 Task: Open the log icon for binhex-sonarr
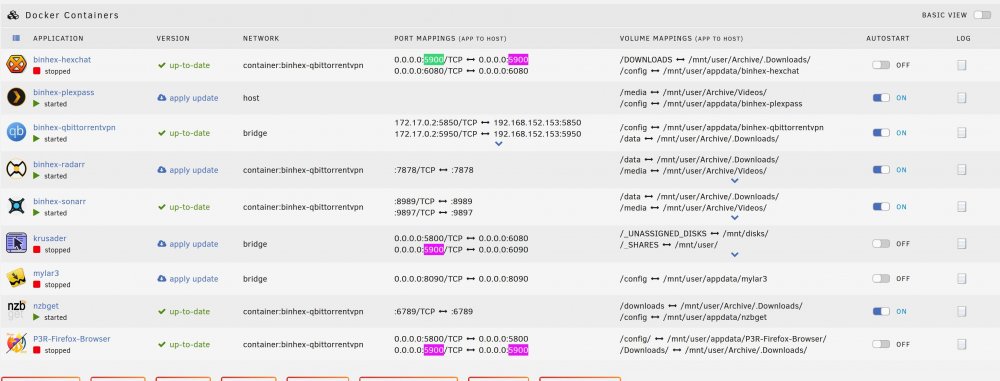[x=961, y=207]
